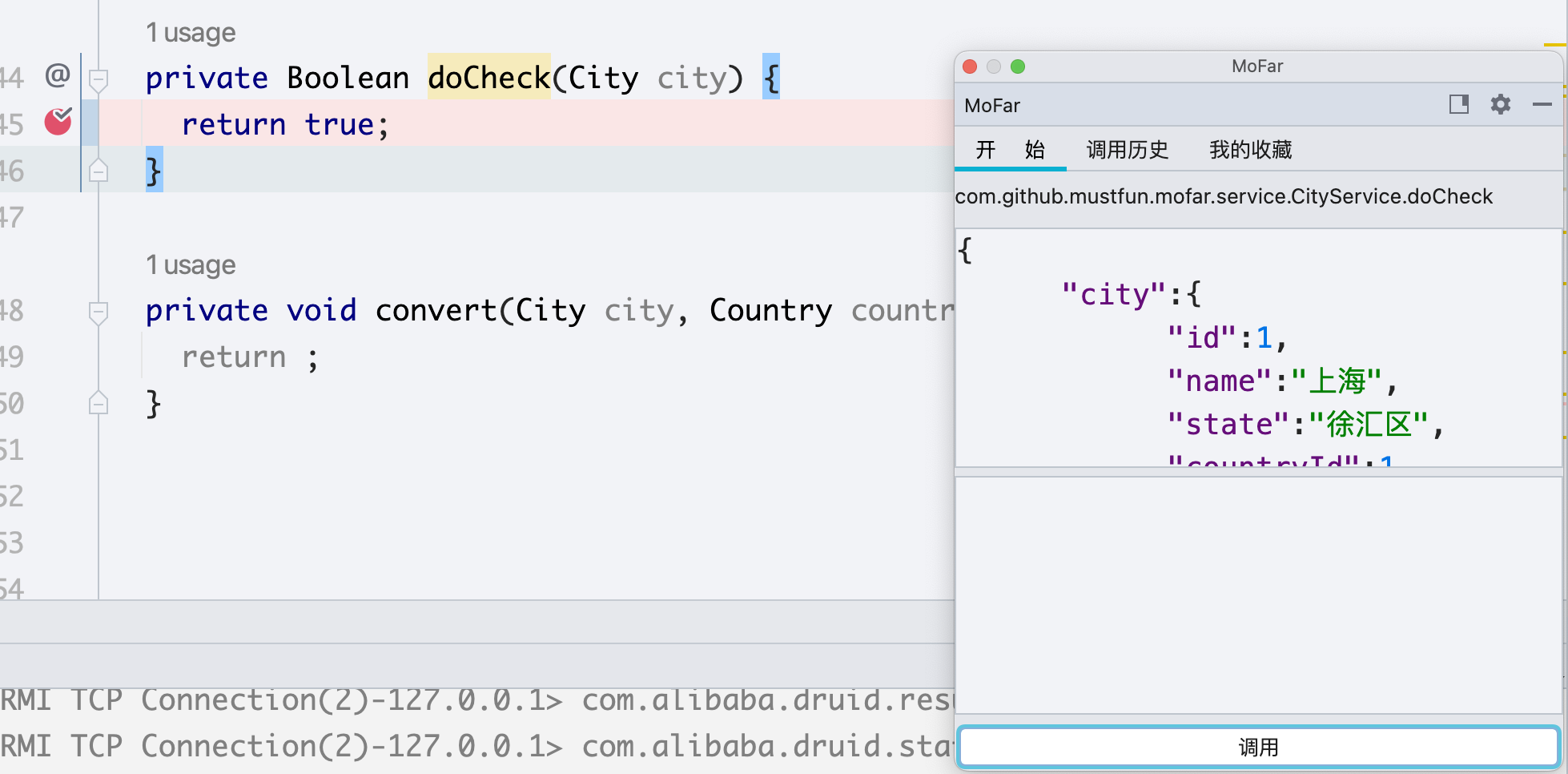Viewport: 1568px width, 774px height.
Task: Collapse the doCheck method fold marker
Action: point(99,79)
